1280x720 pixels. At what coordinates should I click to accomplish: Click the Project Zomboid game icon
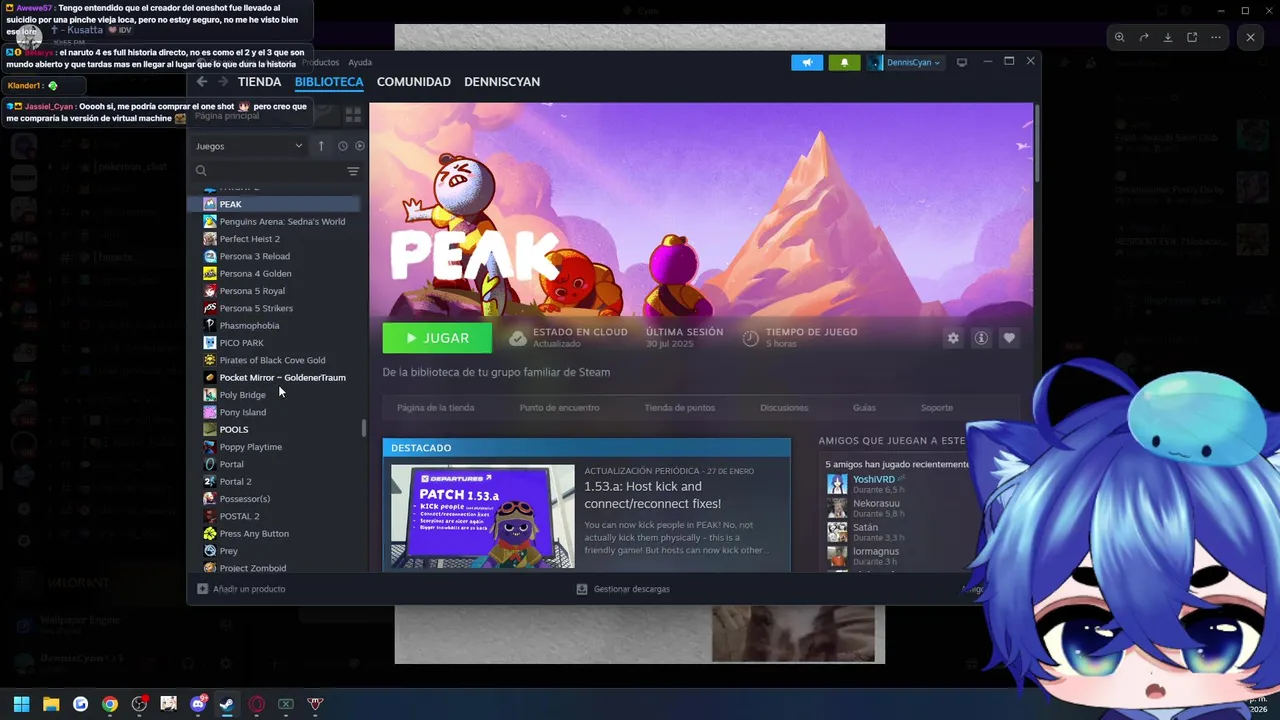[x=210, y=568]
